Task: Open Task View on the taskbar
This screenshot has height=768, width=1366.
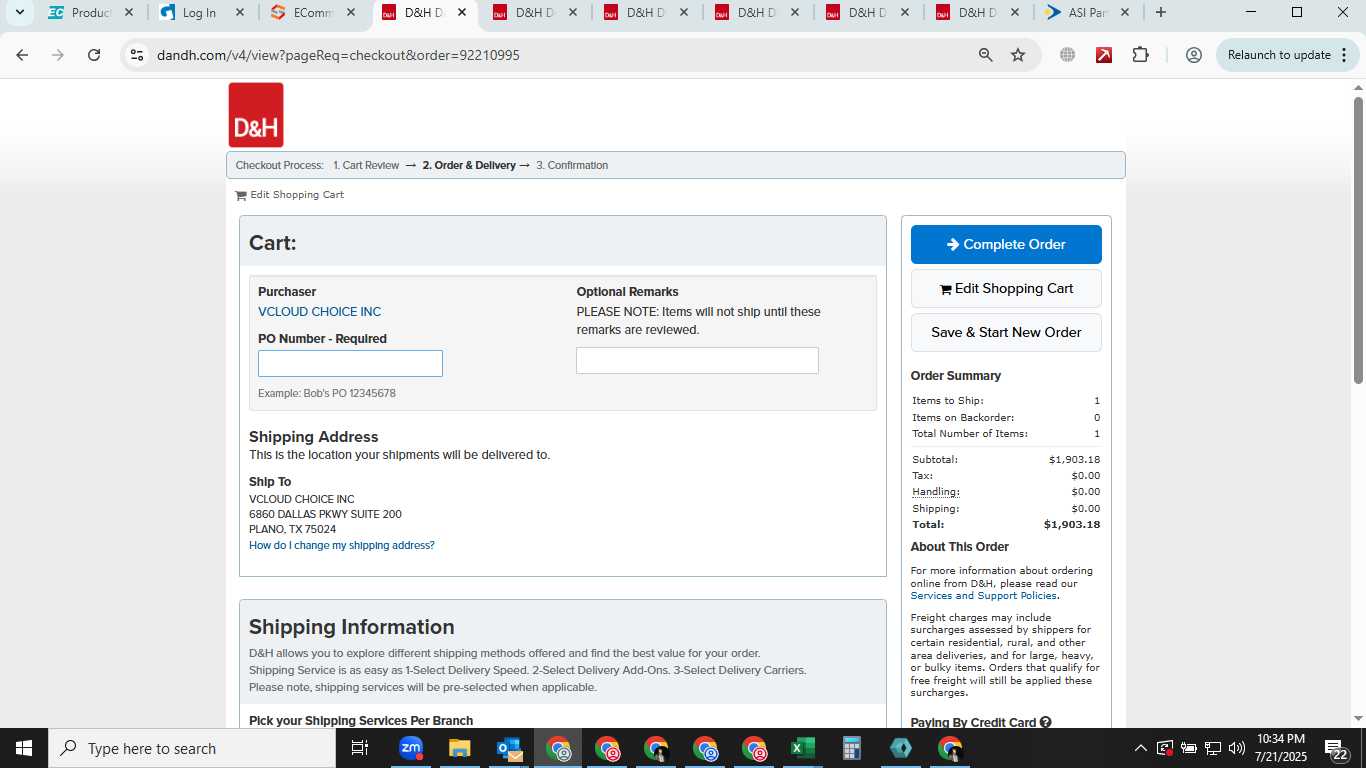Action: click(360, 748)
